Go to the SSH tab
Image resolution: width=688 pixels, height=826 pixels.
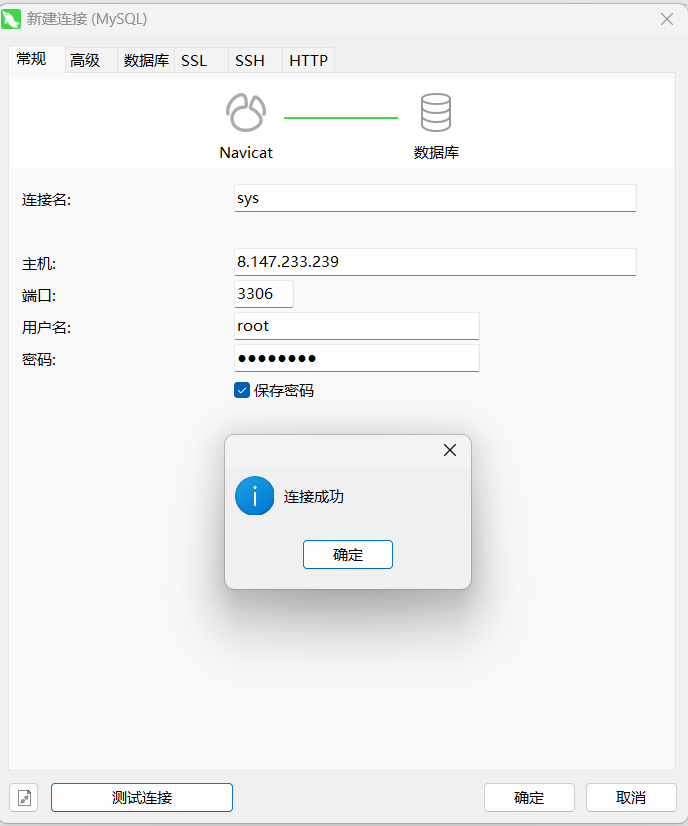point(250,60)
